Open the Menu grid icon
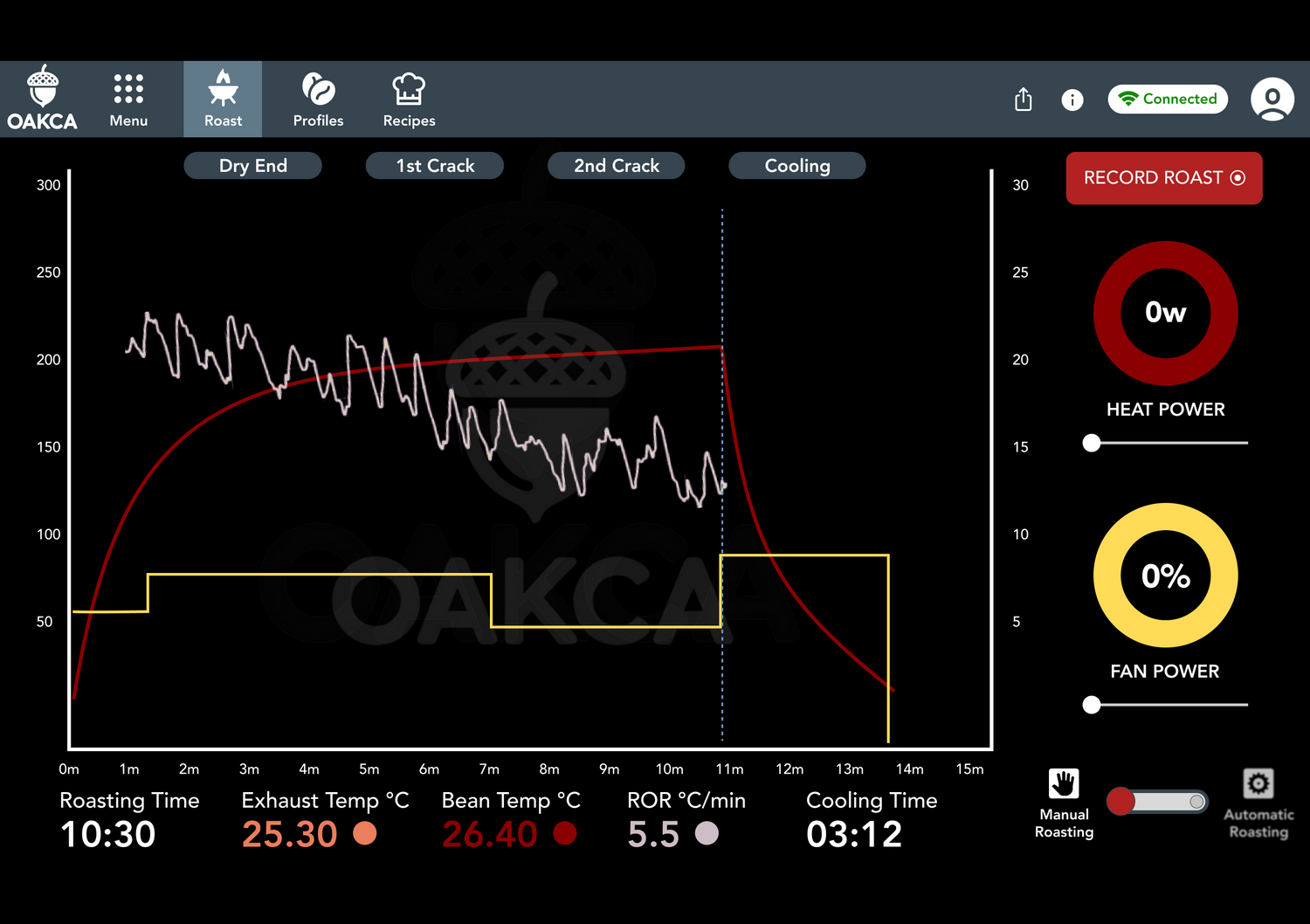The height and width of the screenshot is (924, 1310). pyautogui.click(x=128, y=89)
